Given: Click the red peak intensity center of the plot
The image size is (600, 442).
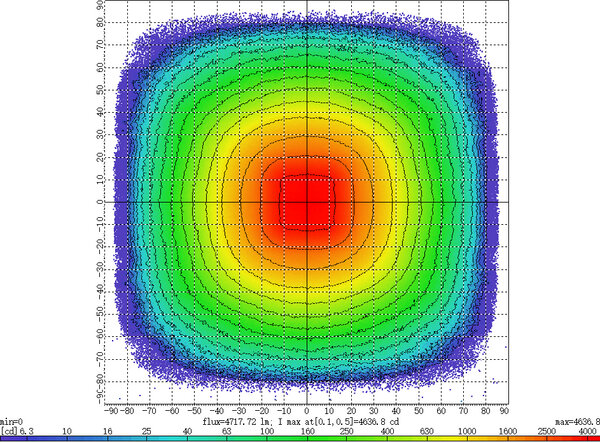Looking at the screenshot, I should (x=307, y=201).
